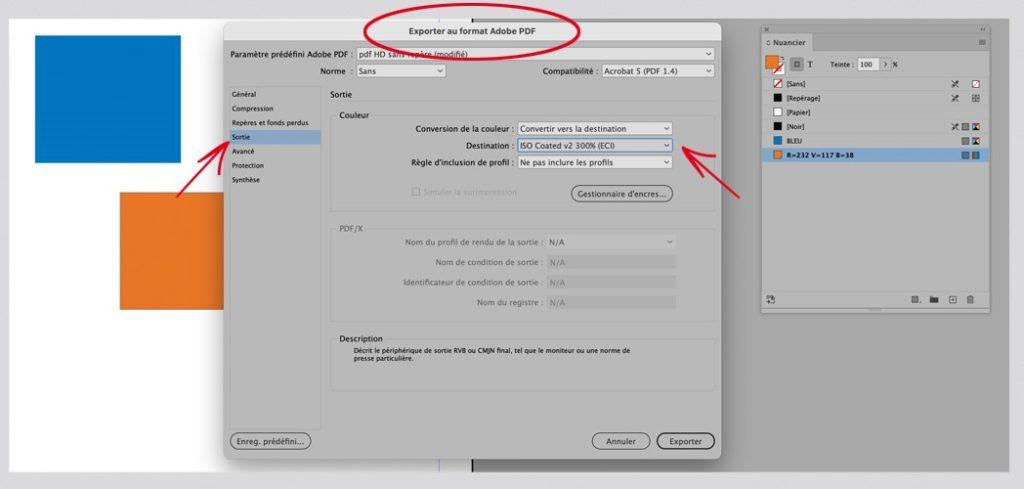Screen dimensions: 1024x489
Task: Click the Teinte arrow stepper in Nuancier
Action: pos(885,65)
